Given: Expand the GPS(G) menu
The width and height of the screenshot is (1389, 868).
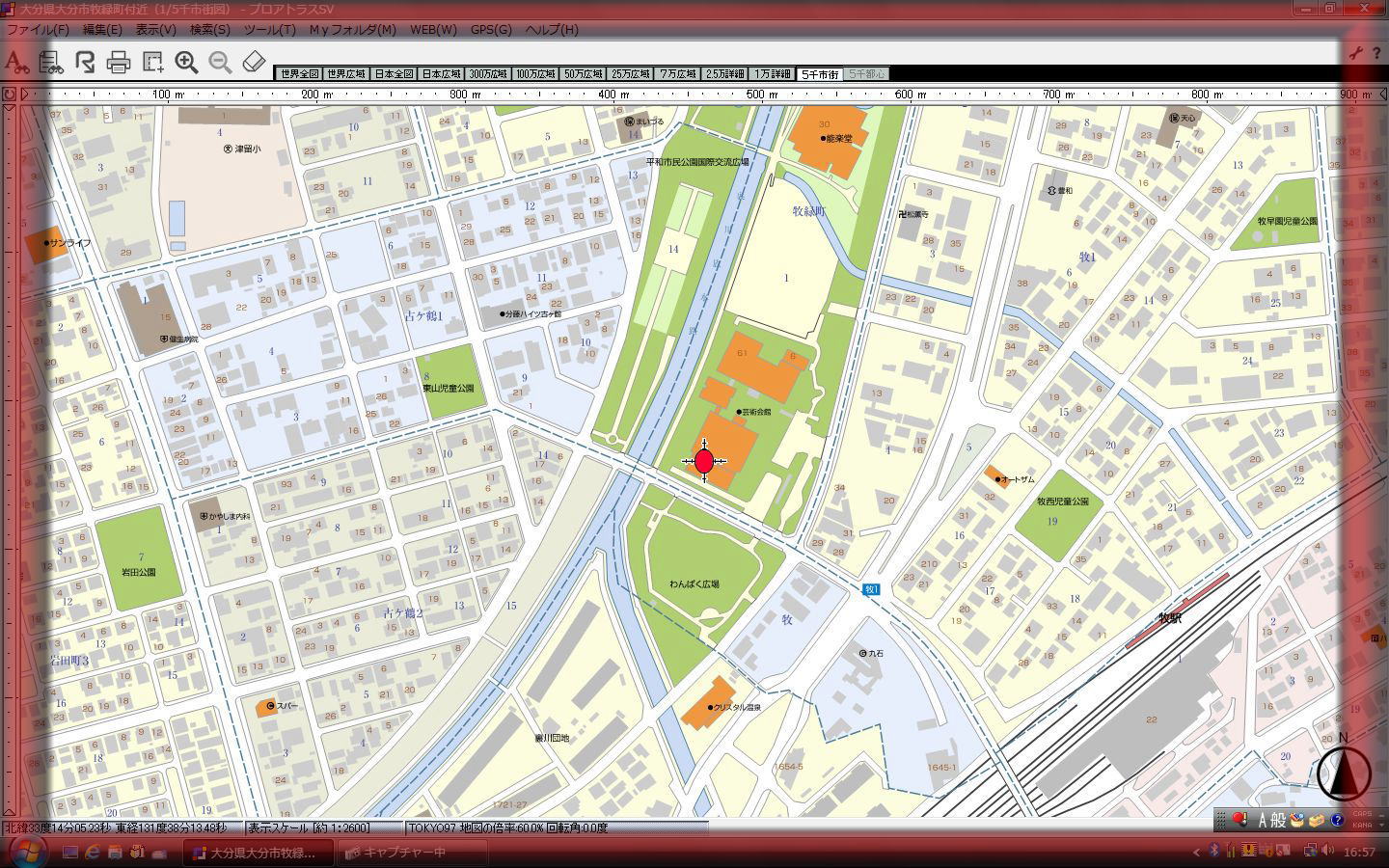Looking at the screenshot, I should (x=491, y=29).
